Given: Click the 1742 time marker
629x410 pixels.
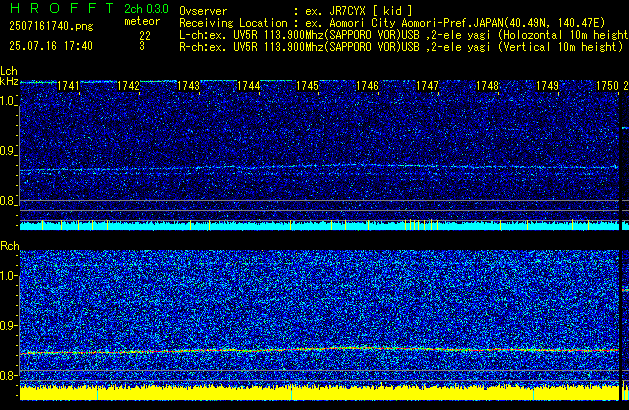Looking at the screenshot, I should click(x=128, y=86).
